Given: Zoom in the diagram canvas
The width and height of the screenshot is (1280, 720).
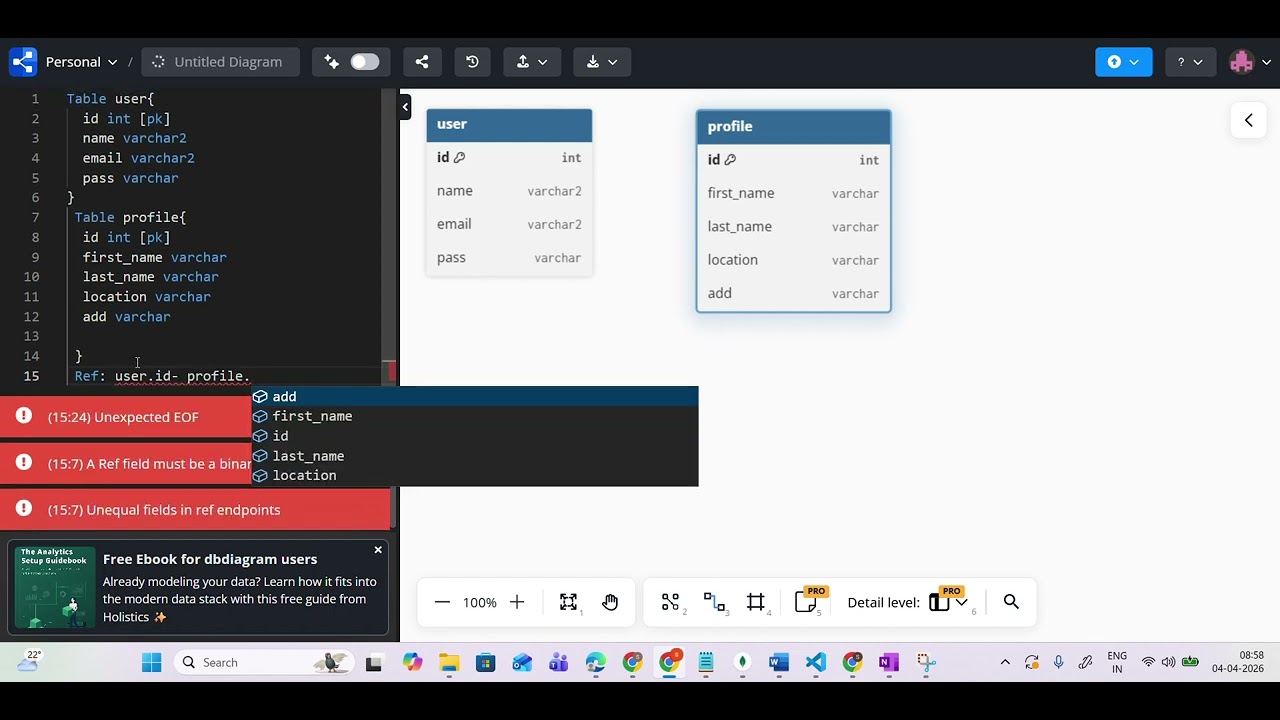Looking at the screenshot, I should click(517, 602).
